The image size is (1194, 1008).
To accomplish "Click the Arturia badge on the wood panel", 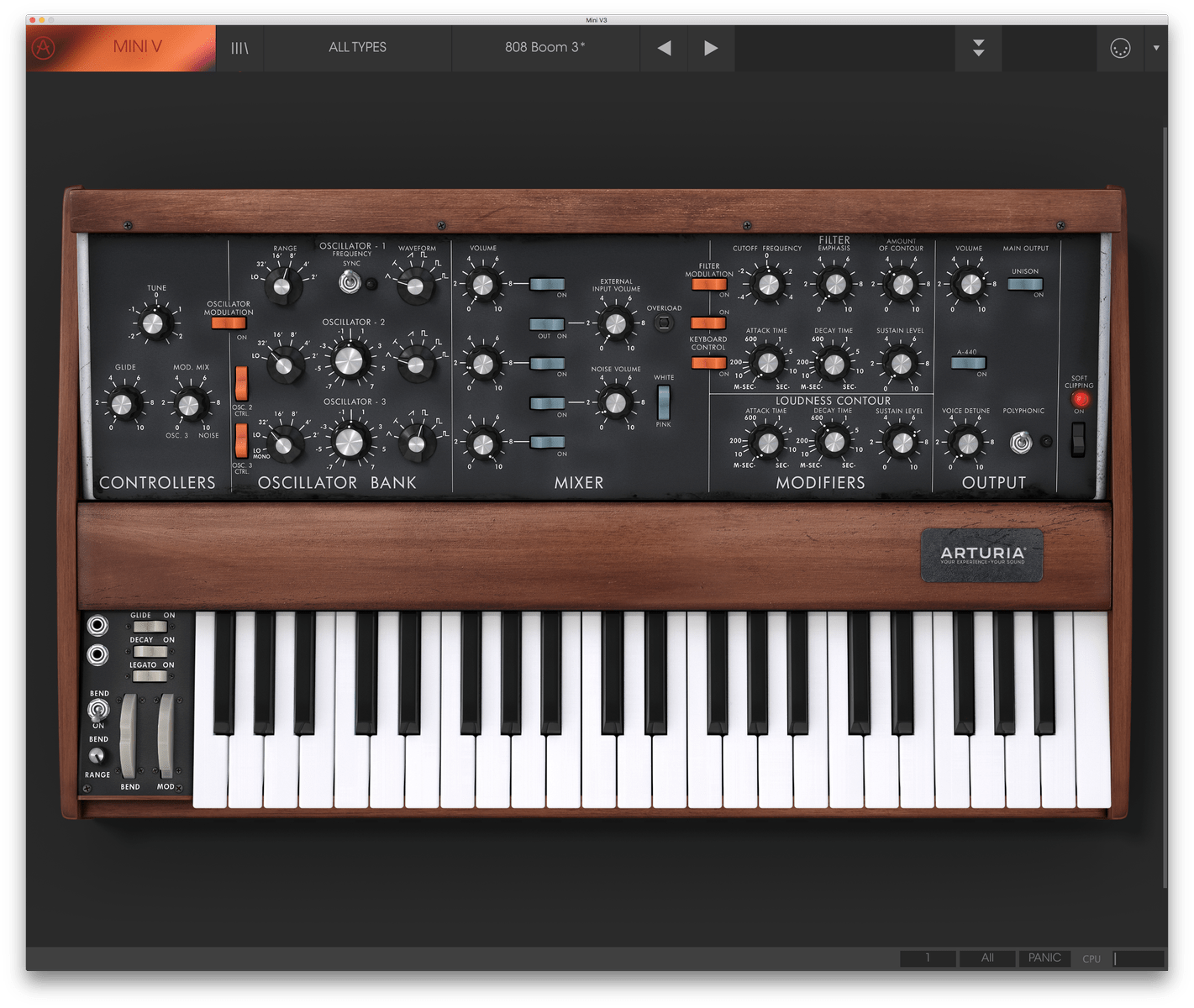I will point(982,555).
